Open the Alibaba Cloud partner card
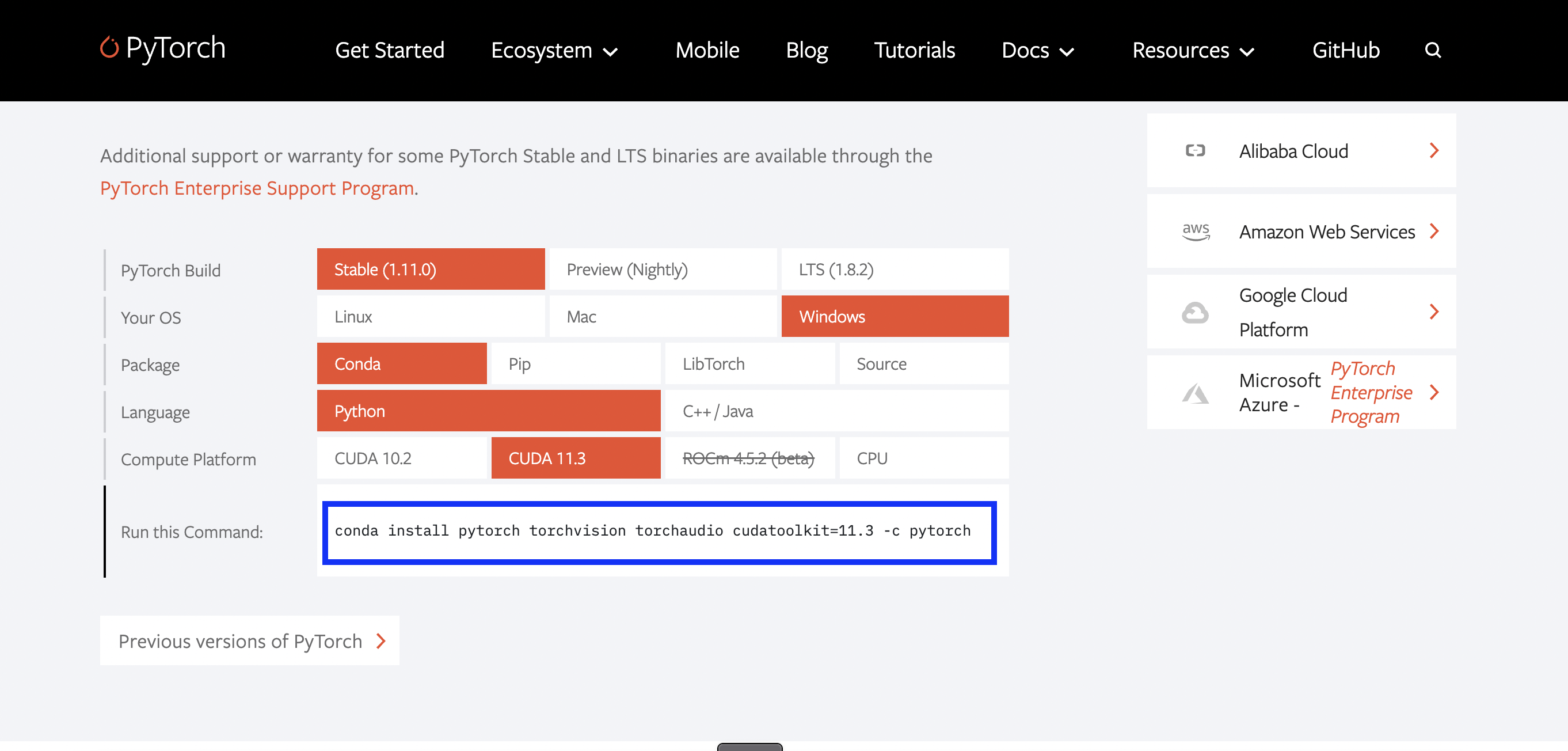 tap(1301, 150)
